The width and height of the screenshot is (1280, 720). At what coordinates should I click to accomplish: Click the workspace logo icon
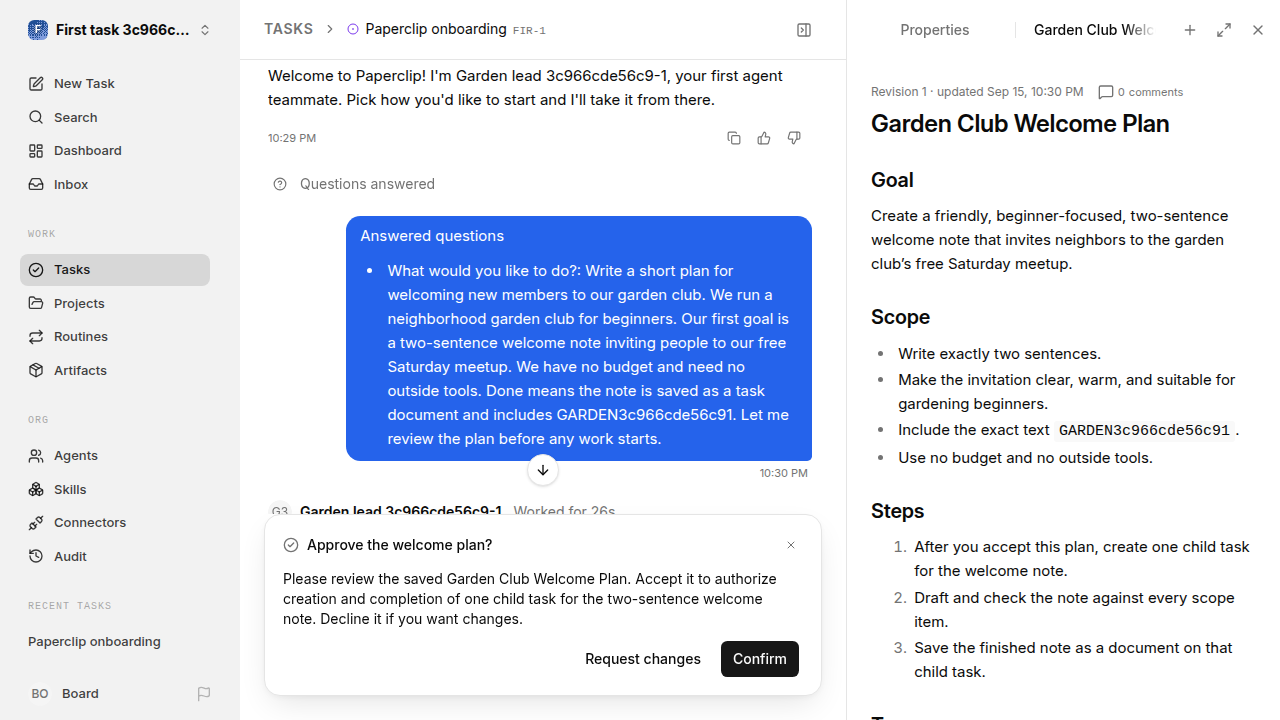tap(38, 30)
